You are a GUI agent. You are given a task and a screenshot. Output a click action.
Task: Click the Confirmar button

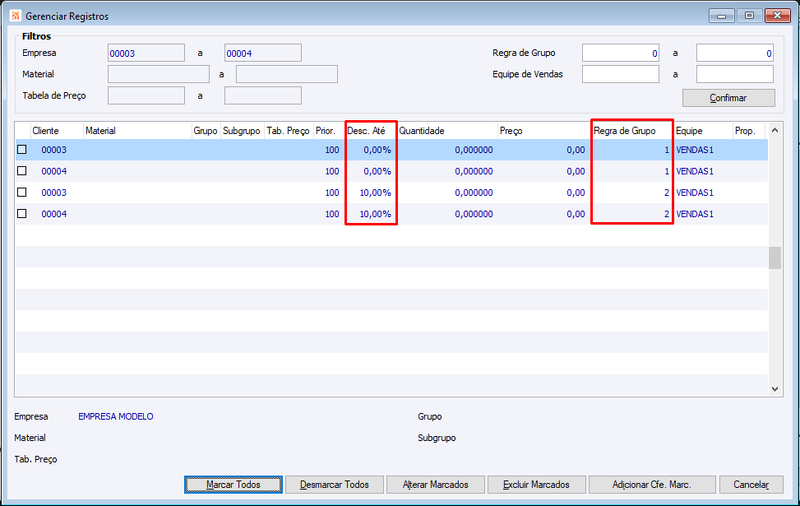click(x=729, y=98)
